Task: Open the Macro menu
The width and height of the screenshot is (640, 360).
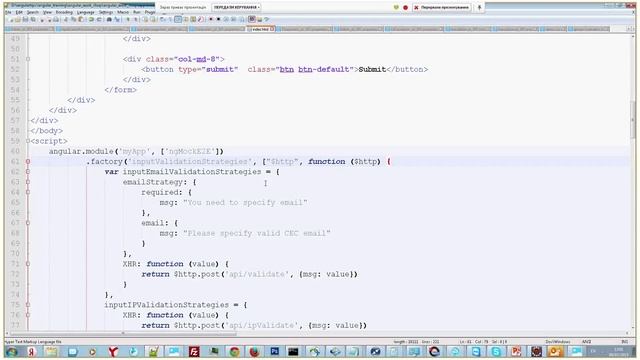Action: [x=123, y=12]
